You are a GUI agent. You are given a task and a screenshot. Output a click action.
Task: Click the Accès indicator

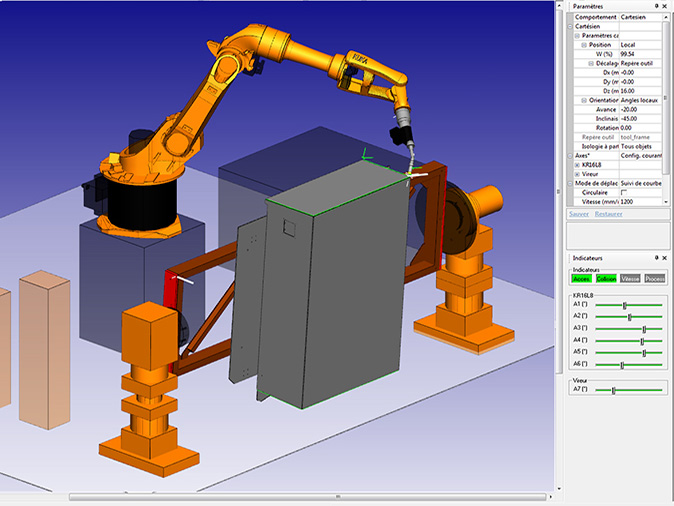pos(581,279)
